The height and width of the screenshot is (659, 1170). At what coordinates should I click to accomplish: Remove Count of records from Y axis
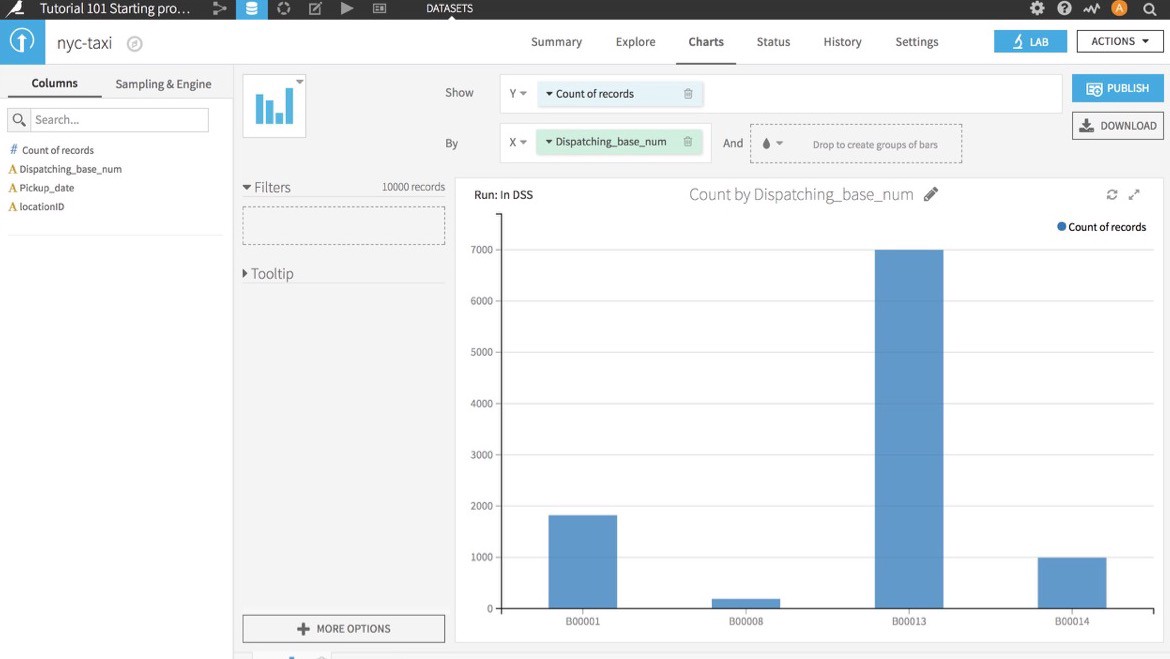[x=688, y=94]
